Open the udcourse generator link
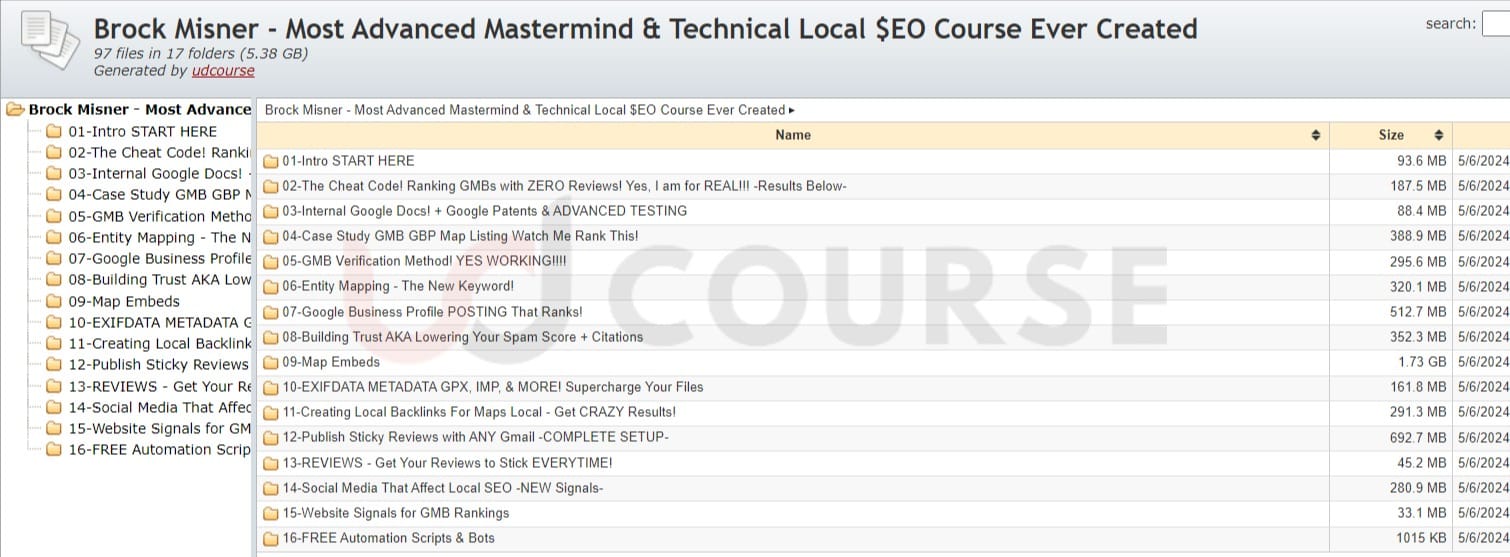 (223, 71)
